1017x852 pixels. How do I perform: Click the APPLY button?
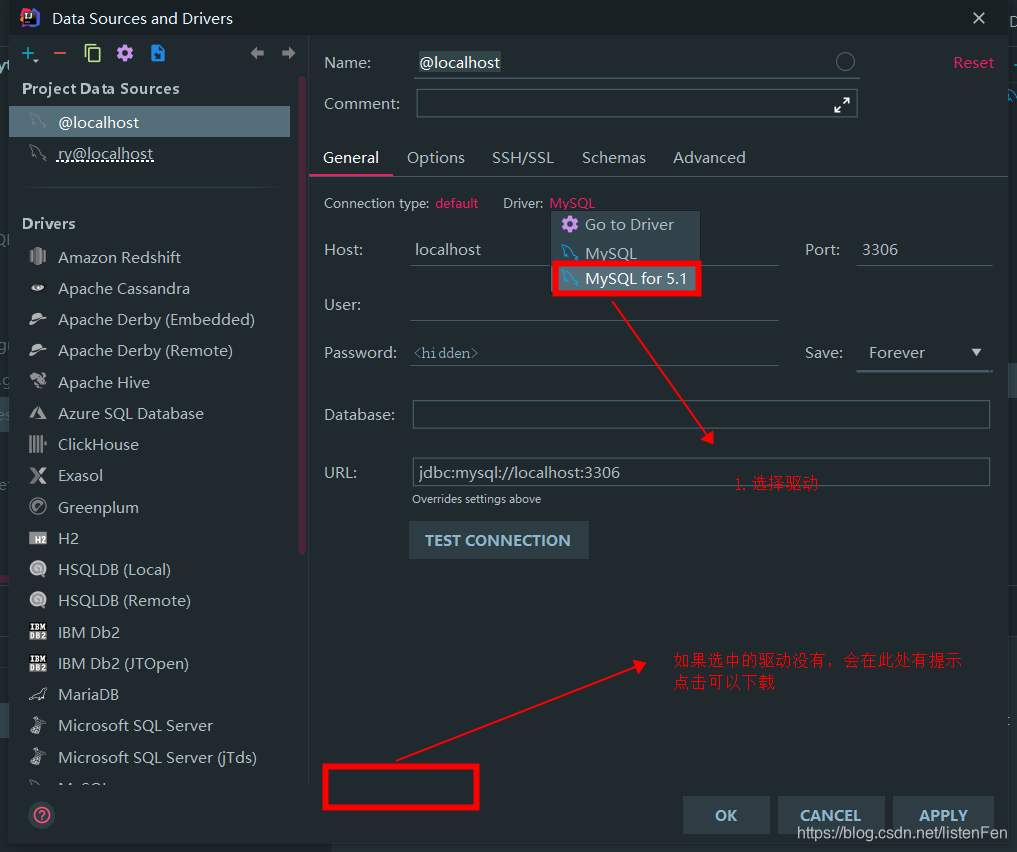[943, 815]
